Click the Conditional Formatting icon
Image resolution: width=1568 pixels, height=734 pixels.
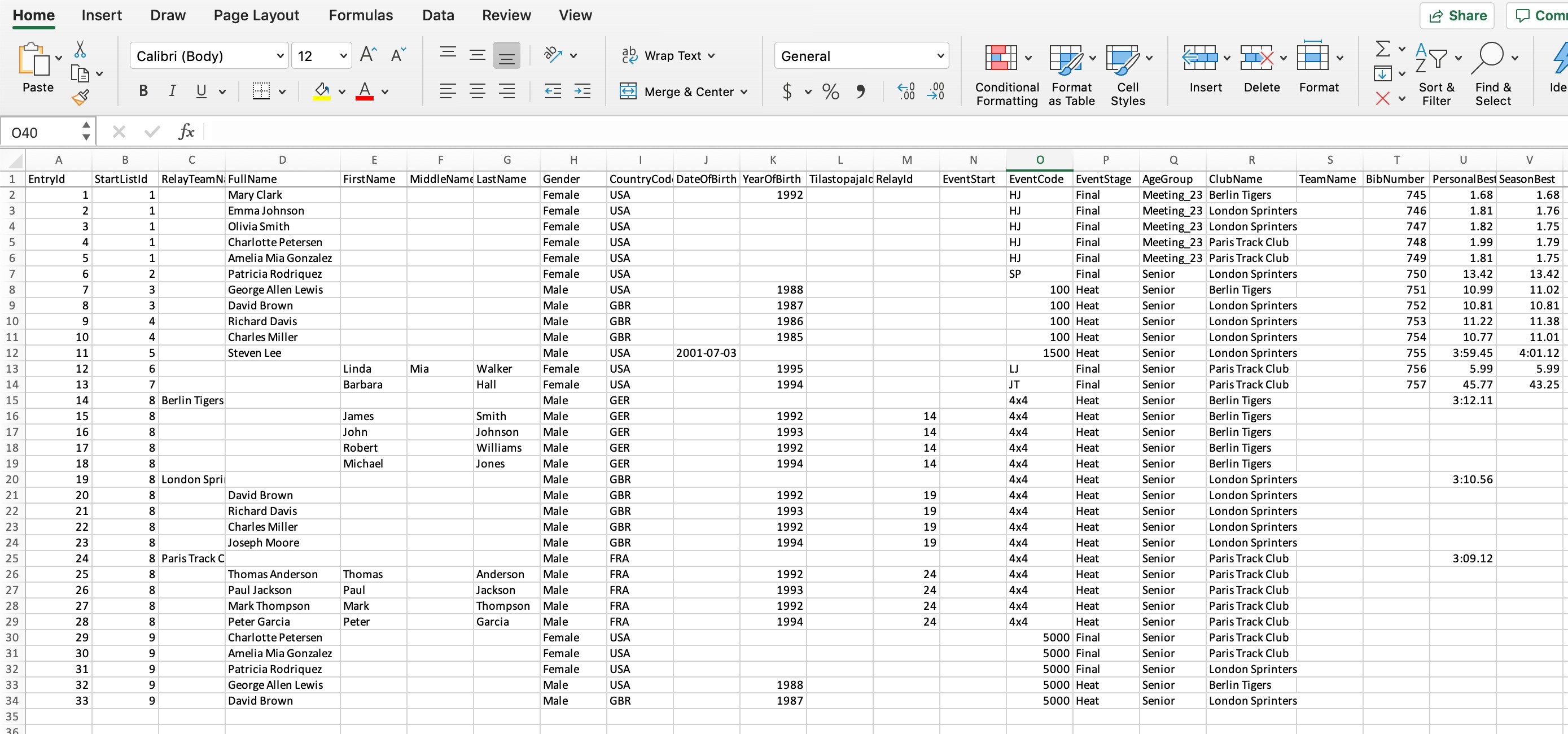pos(1001,59)
